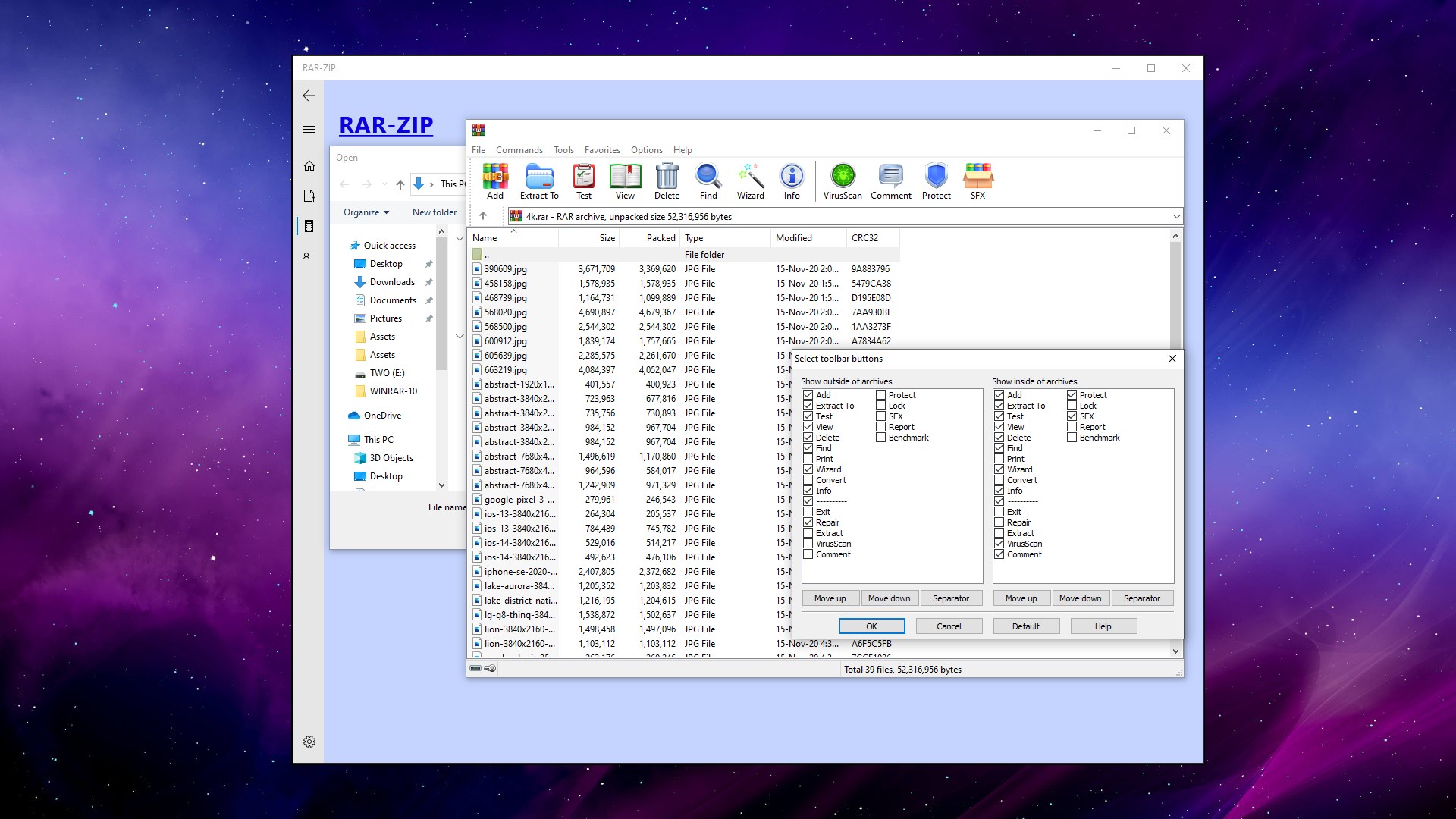Click the Default button in toolbar dialog
The height and width of the screenshot is (819, 1456).
click(1025, 625)
